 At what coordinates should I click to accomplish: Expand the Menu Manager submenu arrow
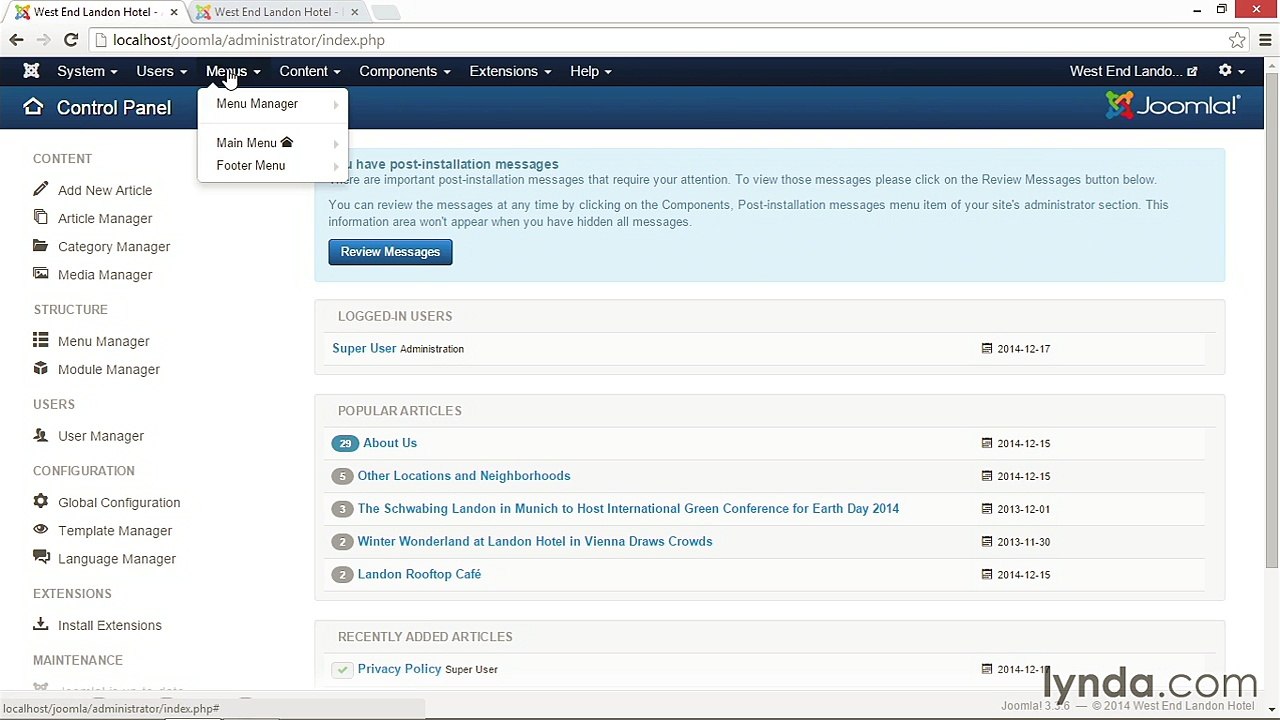pyautogui.click(x=336, y=104)
